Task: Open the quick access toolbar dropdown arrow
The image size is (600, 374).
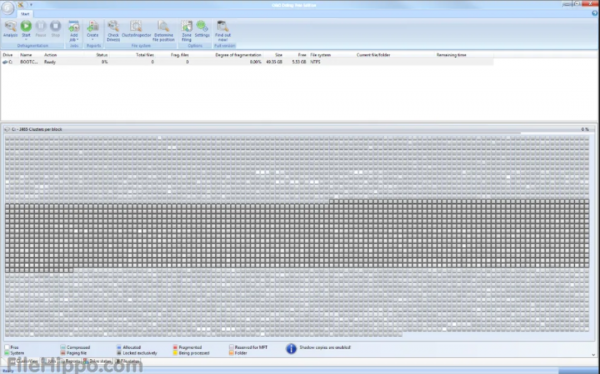Action: tap(31, 5)
